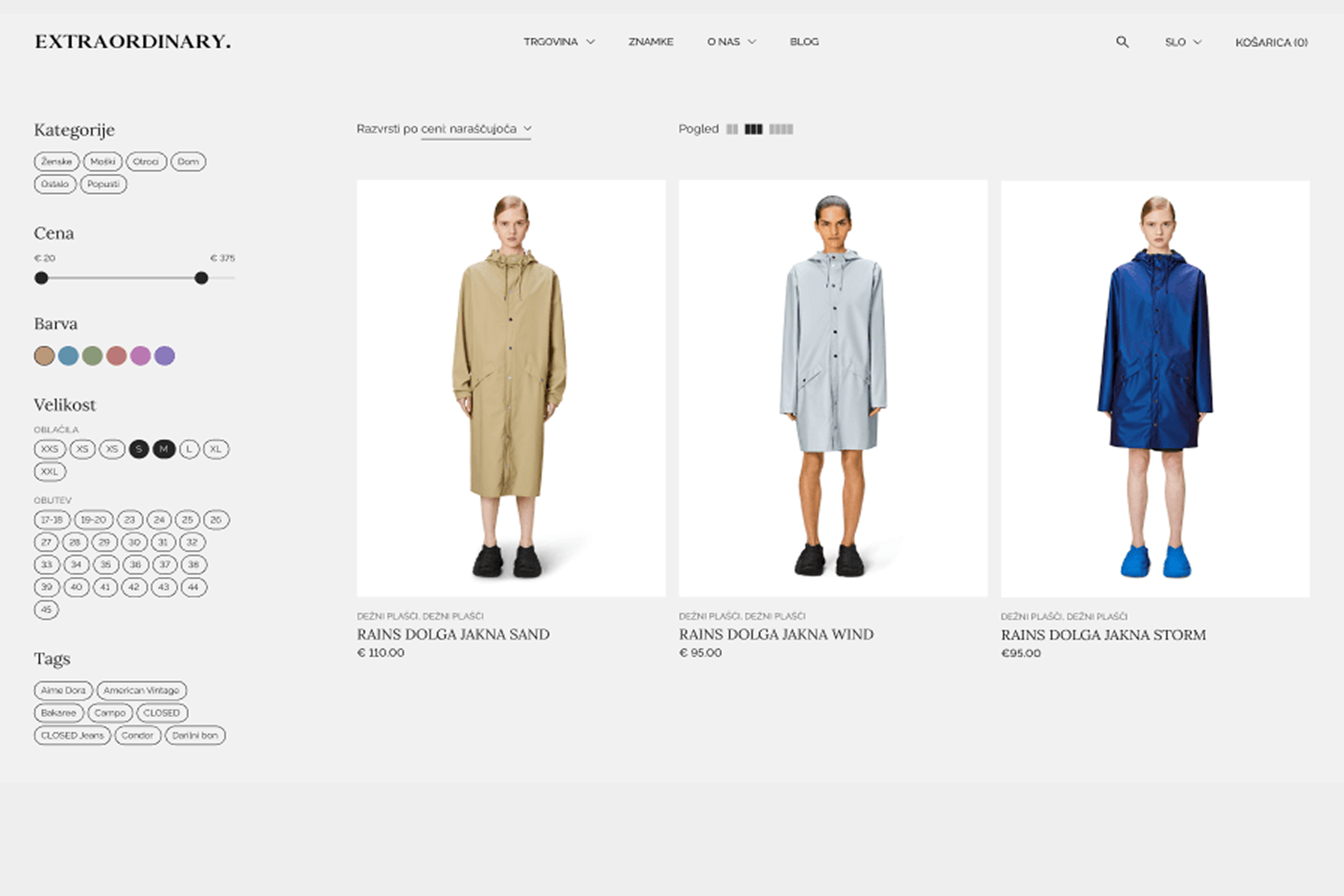This screenshot has height=896, width=1344.
Task: Filter by Ženske category
Action: click(x=56, y=162)
